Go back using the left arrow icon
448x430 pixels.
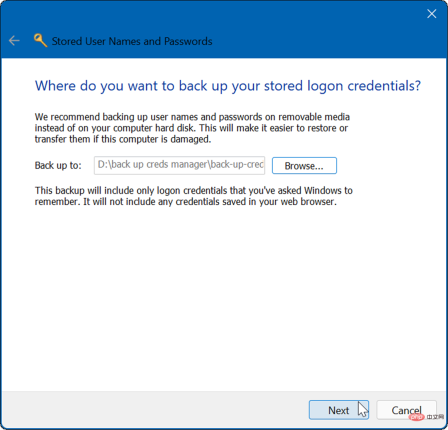(14, 41)
